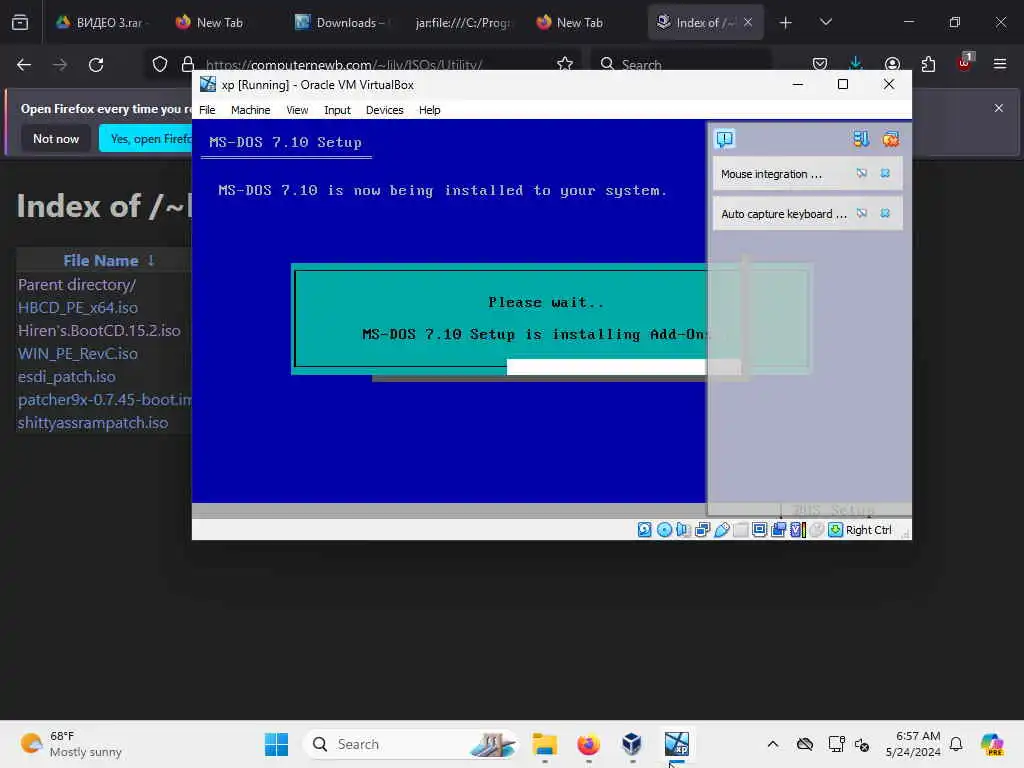Open the HBCD_PE_x64.iso link
1024x768 pixels.
78,308
